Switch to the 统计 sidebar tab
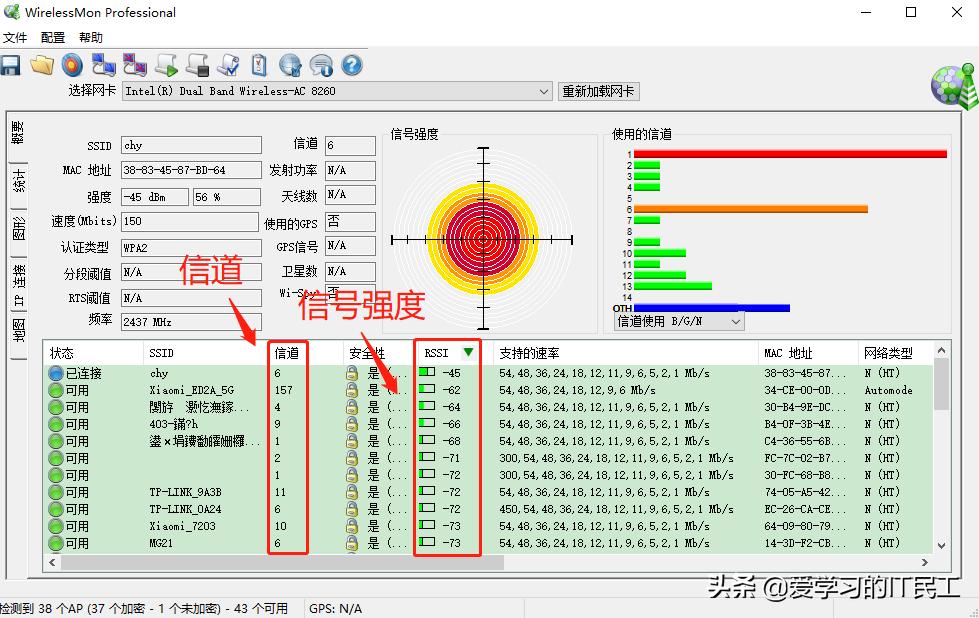 [18, 181]
